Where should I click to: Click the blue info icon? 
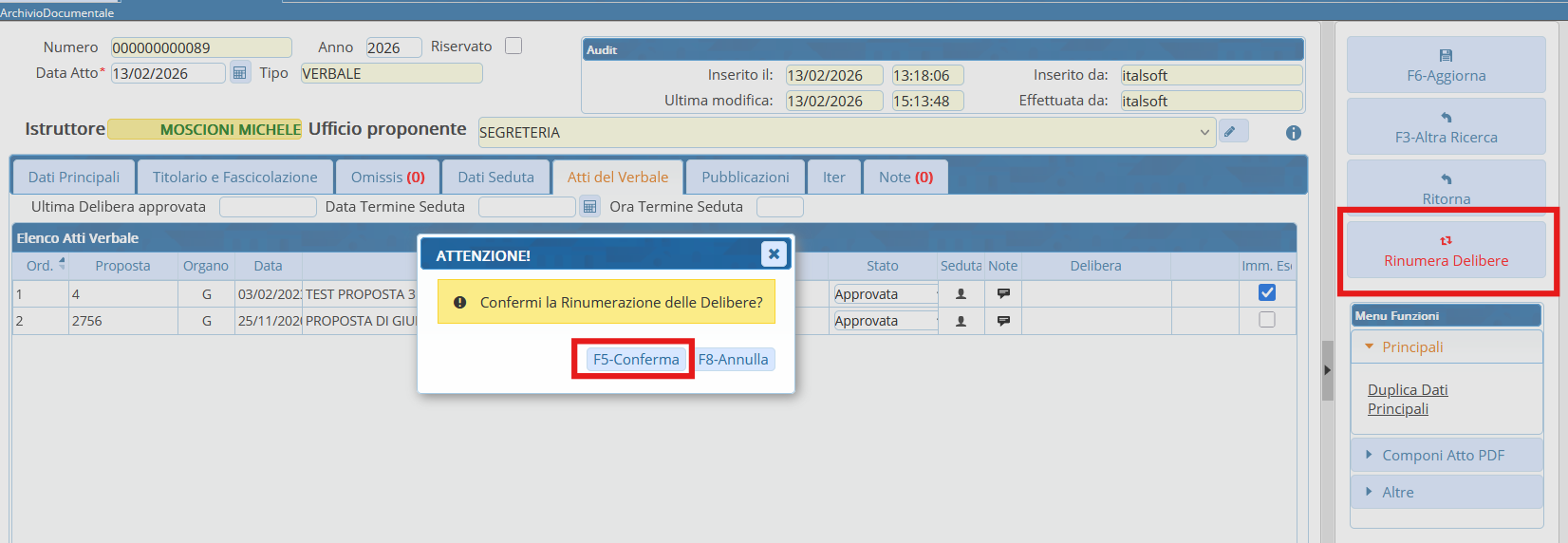[x=1293, y=133]
